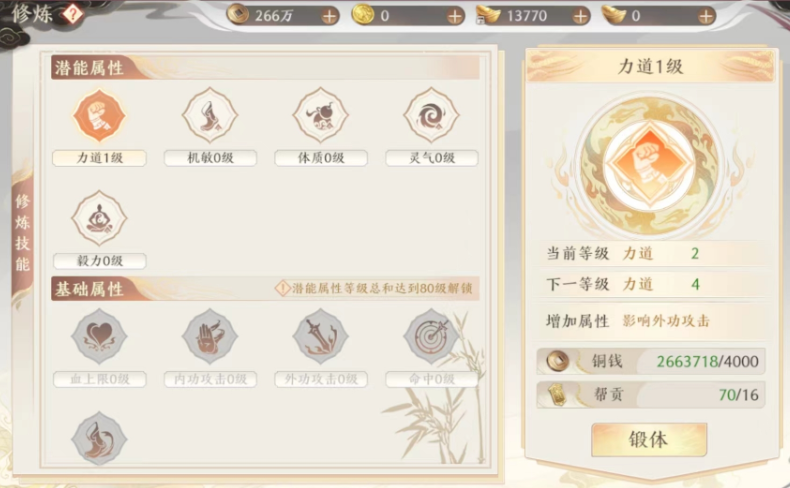Add more copper with plus beside 266万
The width and height of the screenshot is (790, 488).
pyautogui.click(x=330, y=16)
